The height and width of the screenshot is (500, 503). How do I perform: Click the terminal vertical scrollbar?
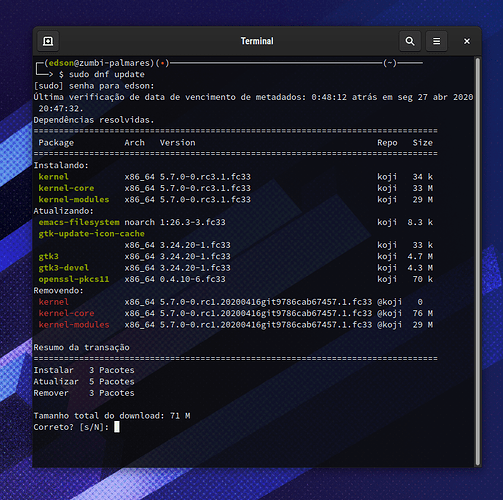coord(478,261)
